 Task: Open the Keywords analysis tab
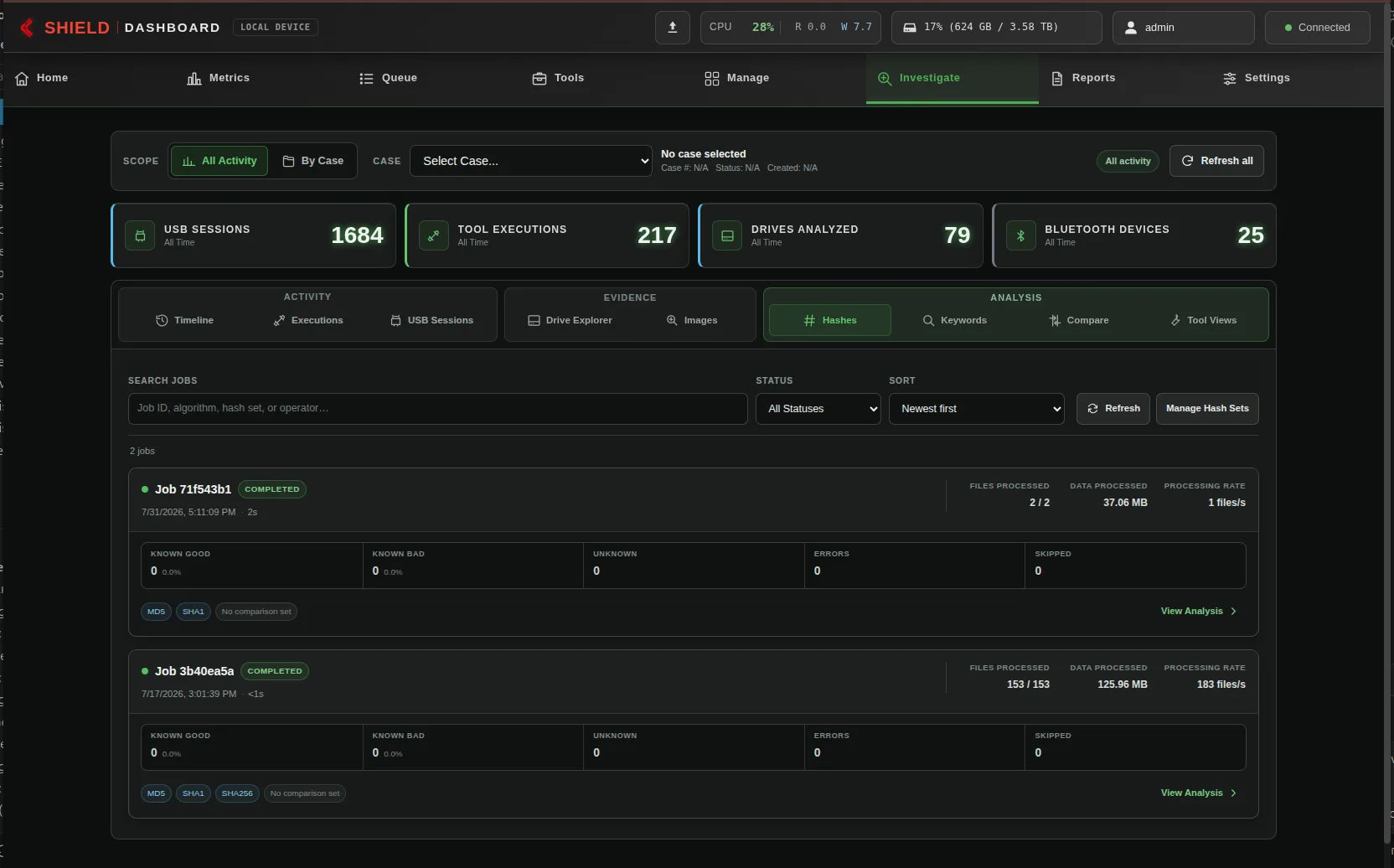[954, 320]
